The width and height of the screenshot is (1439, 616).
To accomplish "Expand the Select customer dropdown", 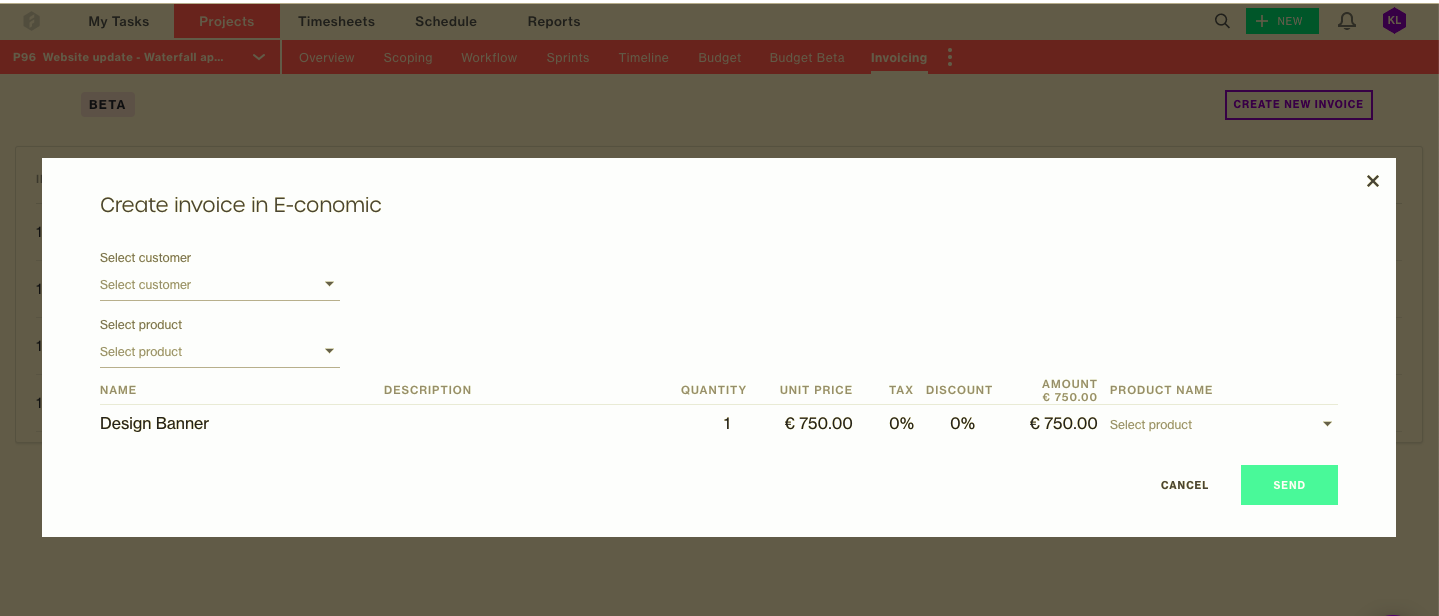I will 220,285.
